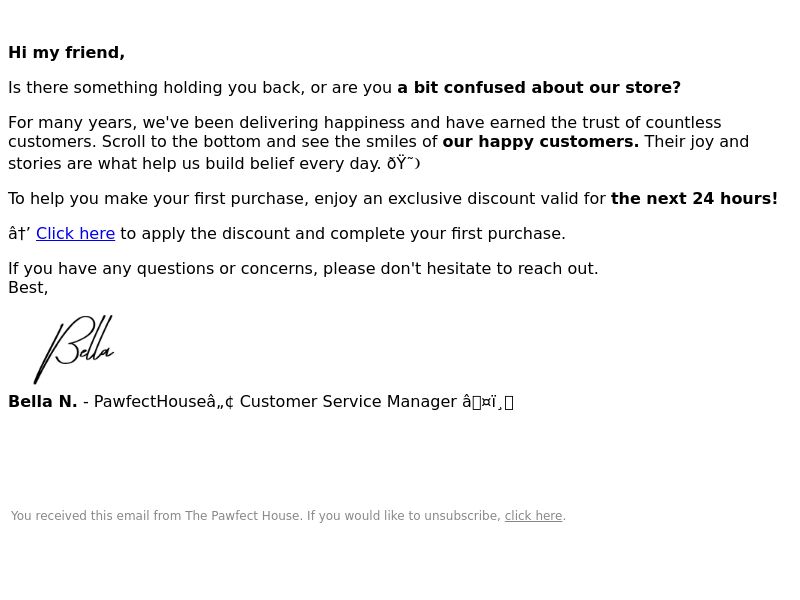Click 'To help you make your first purchase' text
Screen dimensions: 800x600
158,198
